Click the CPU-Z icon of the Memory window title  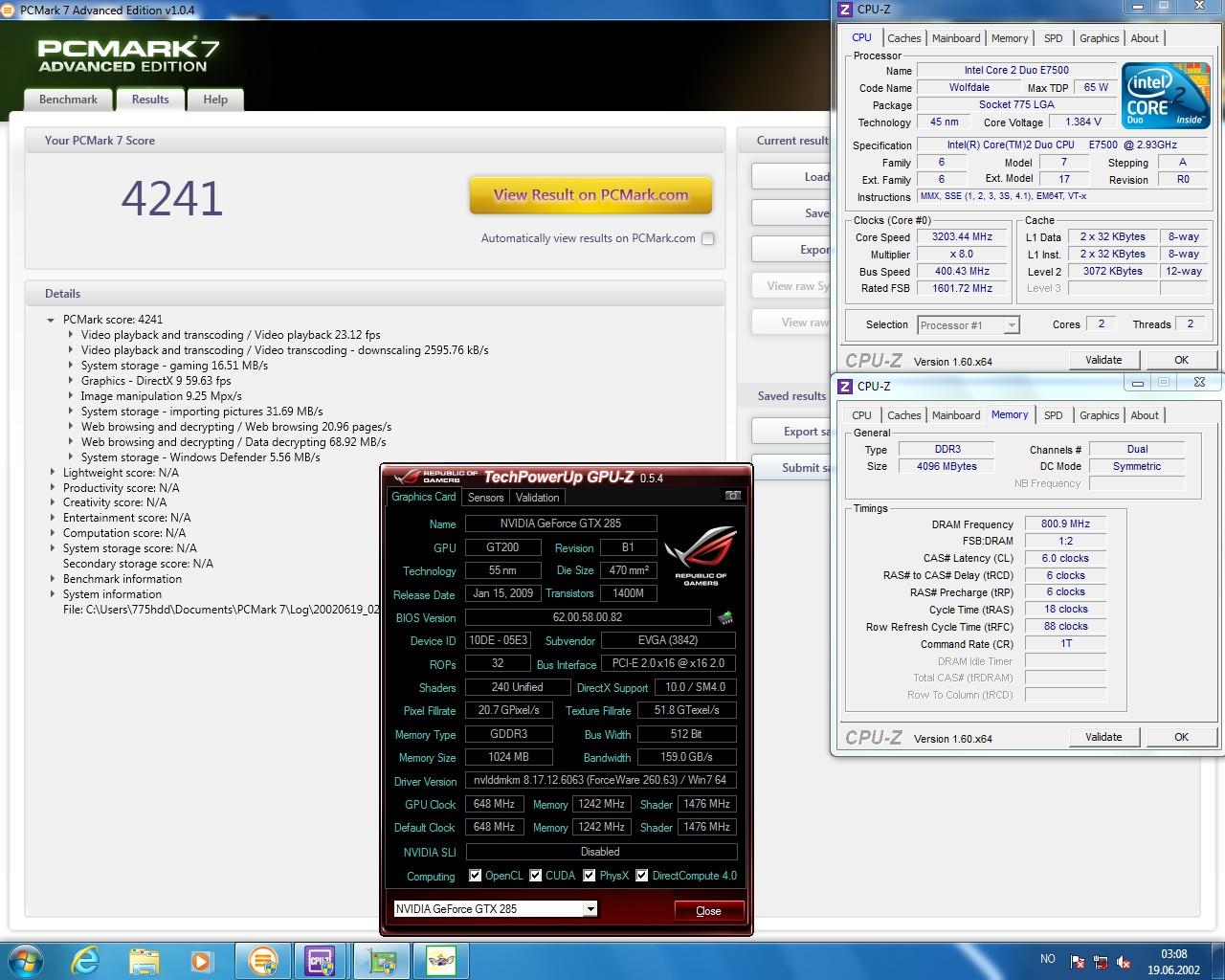844,386
